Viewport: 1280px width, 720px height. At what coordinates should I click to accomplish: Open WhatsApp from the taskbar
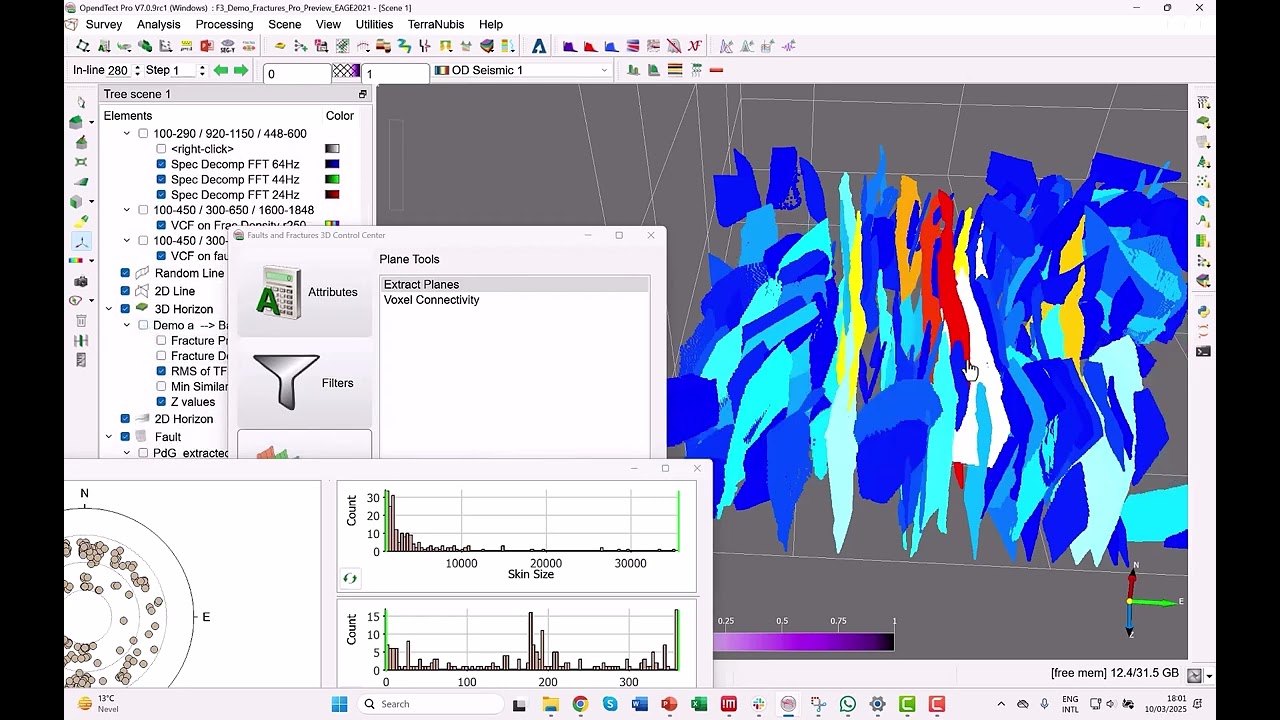click(848, 704)
